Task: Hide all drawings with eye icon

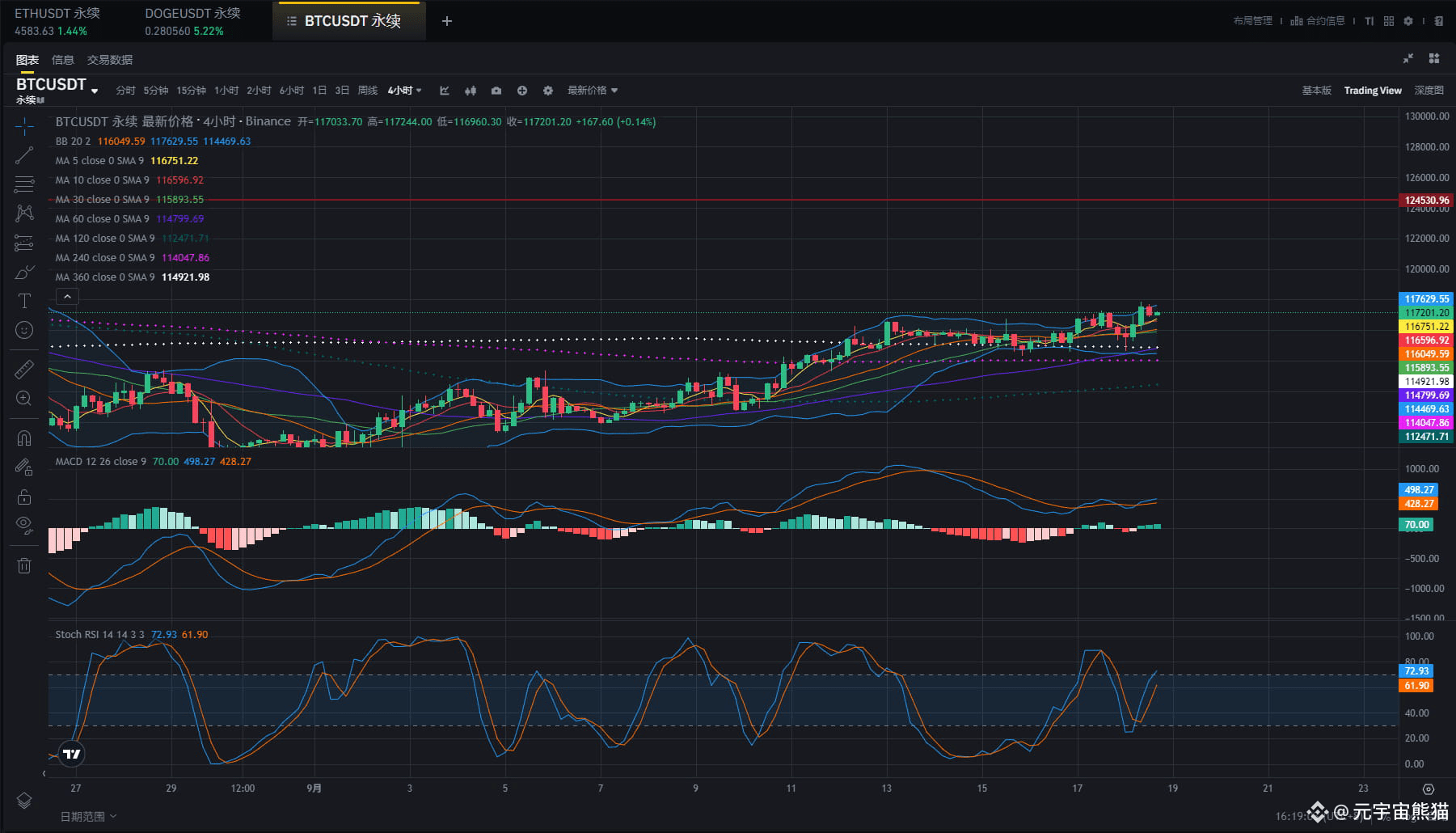Action: point(24,526)
